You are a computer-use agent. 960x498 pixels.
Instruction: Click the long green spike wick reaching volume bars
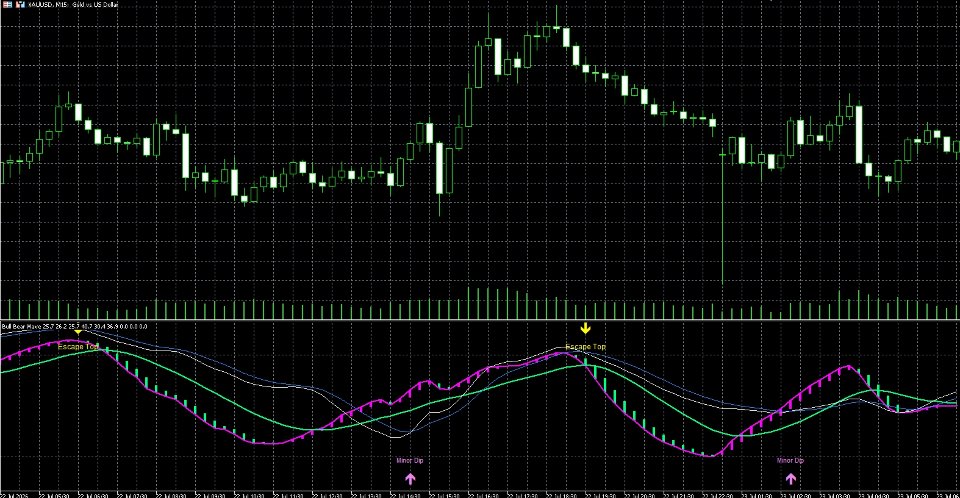point(722,221)
